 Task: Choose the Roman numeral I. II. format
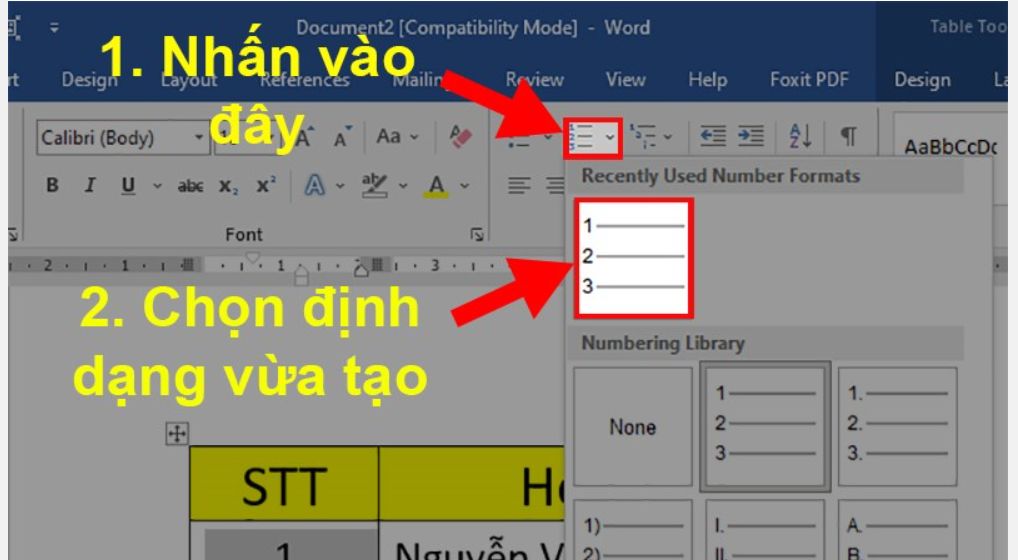[765, 530]
